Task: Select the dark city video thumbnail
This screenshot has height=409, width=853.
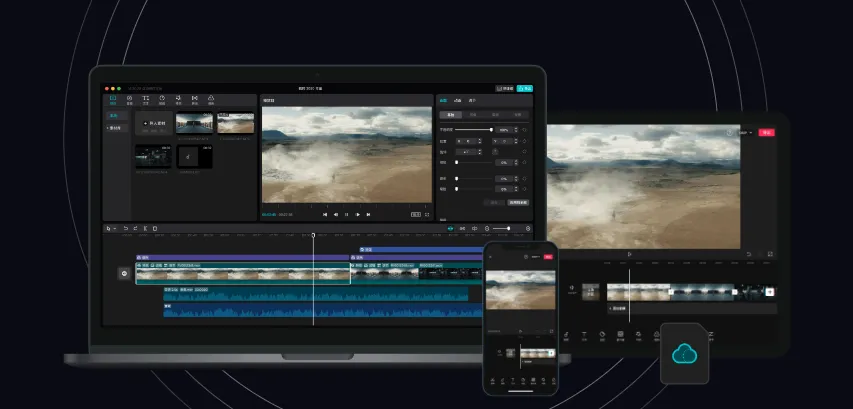Action: pos(153,156)
